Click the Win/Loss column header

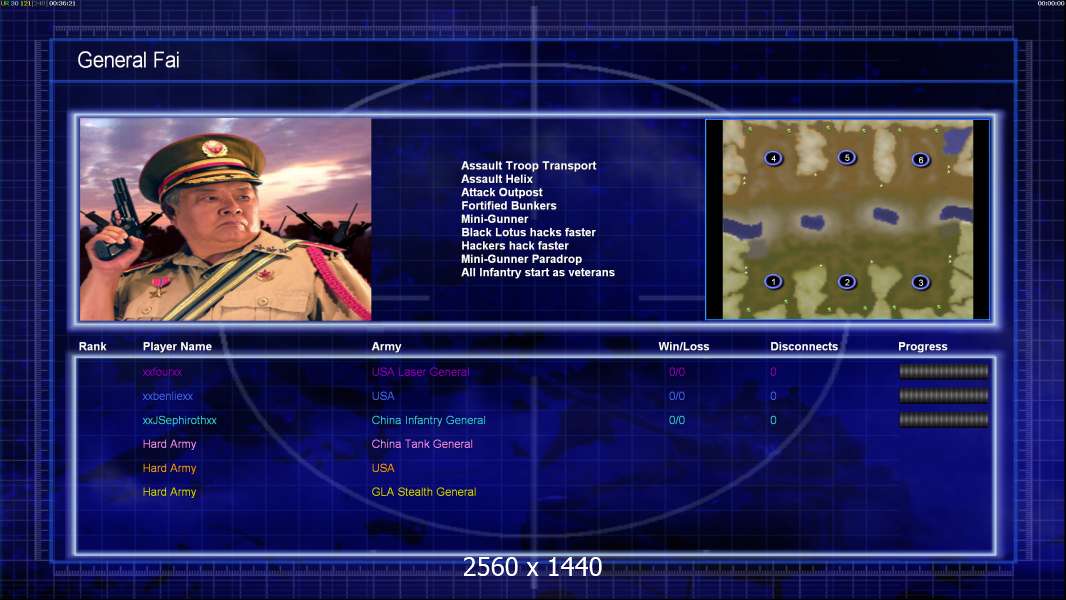tap(683, 347)
